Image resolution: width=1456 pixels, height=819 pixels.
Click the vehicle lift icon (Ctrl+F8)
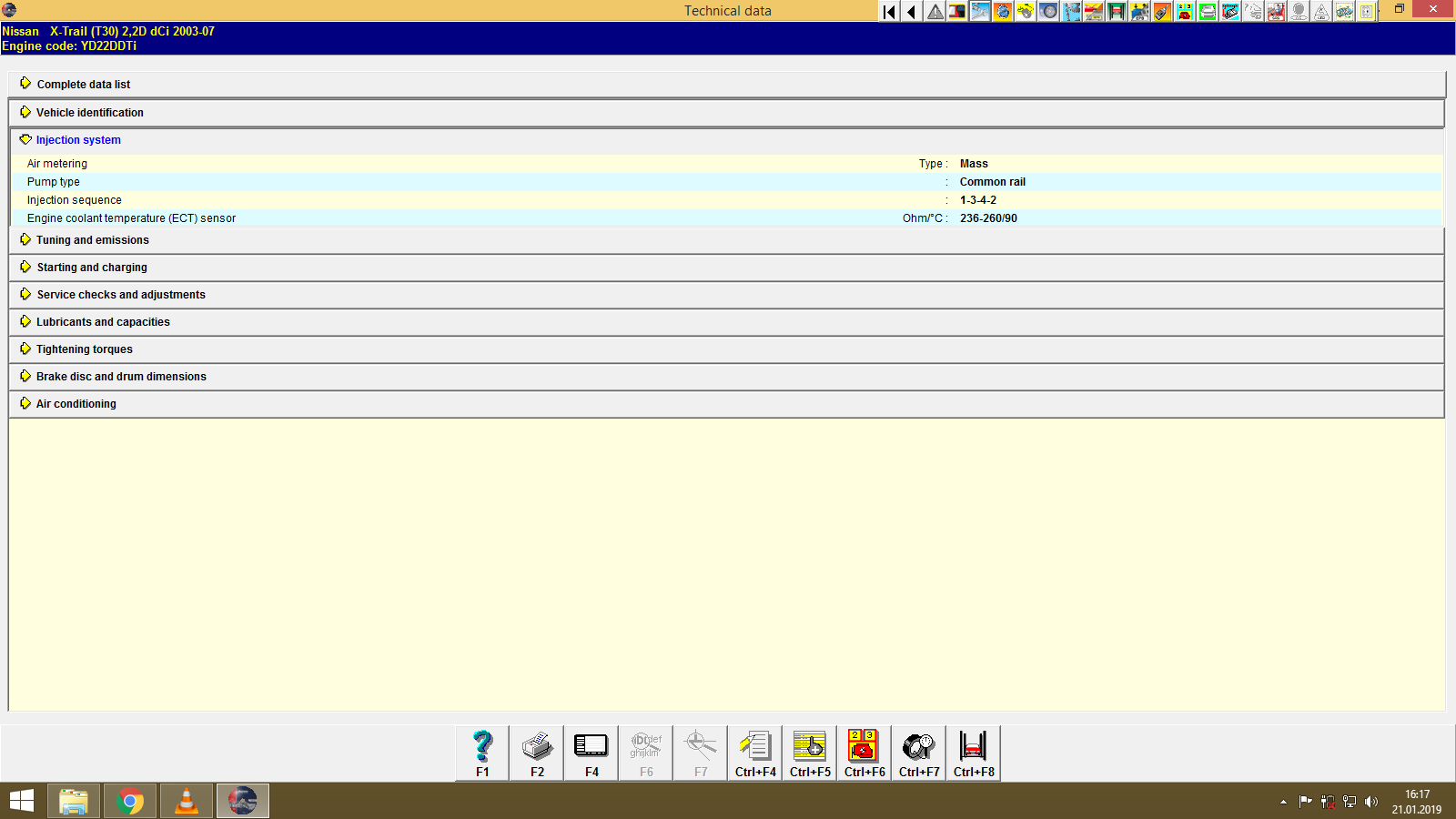pos(973,753)
